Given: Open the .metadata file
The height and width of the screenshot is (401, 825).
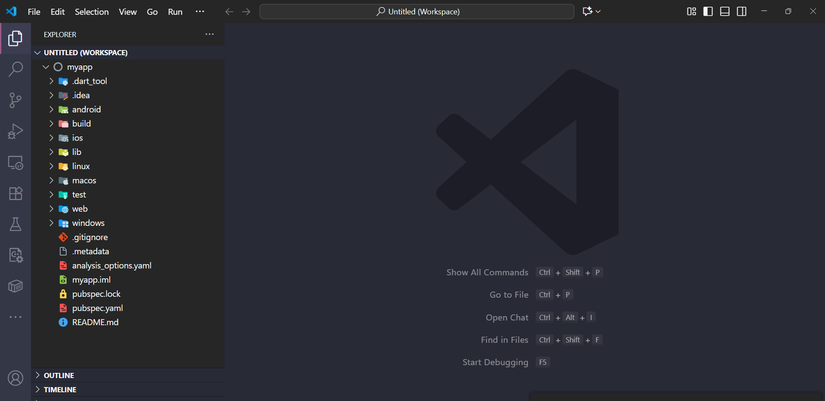Looking at the screenshot, I should point(128,252).
